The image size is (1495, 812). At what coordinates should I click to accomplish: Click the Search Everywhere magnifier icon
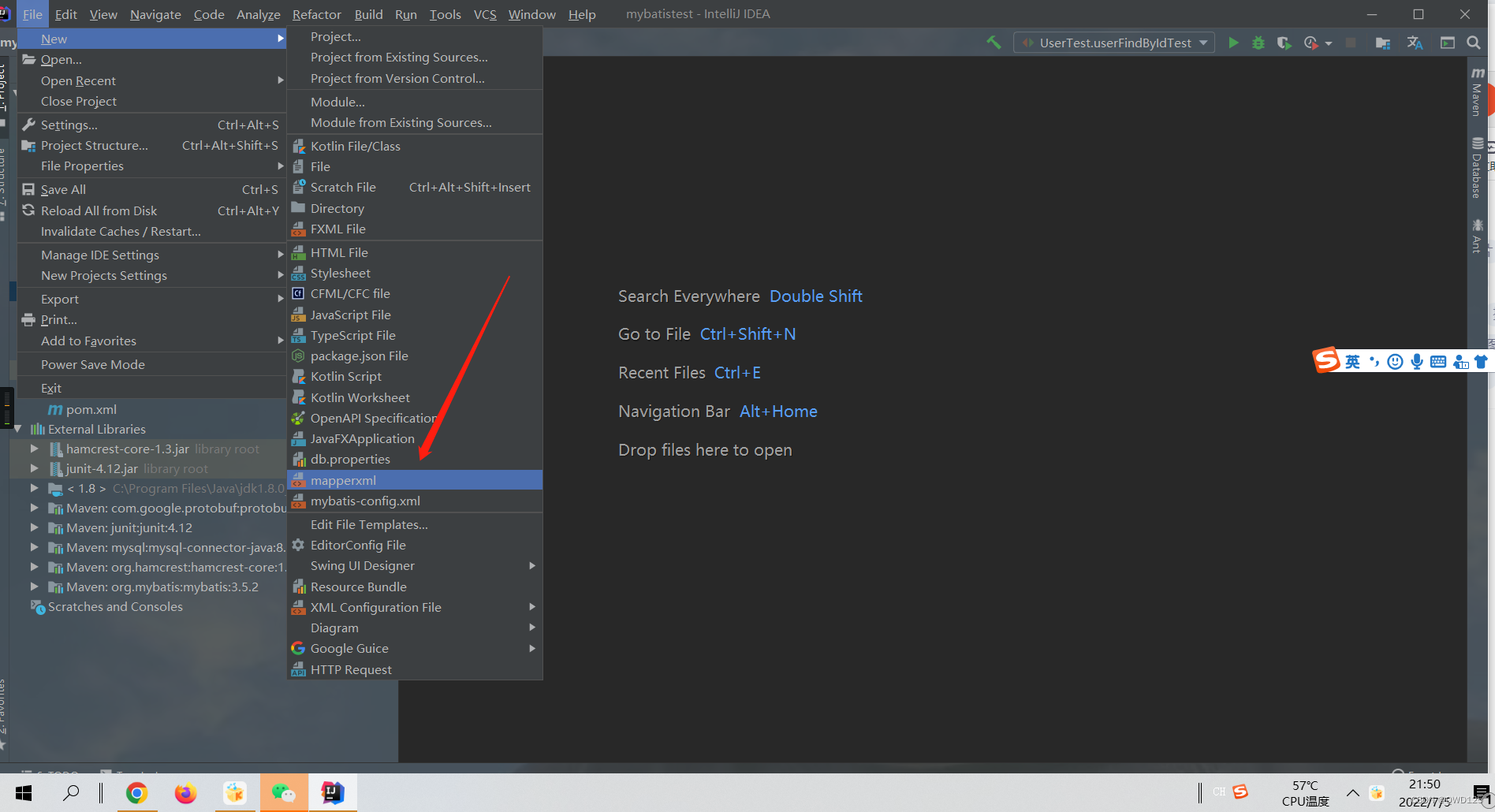pyautogui.click(x=1473, y=43)
